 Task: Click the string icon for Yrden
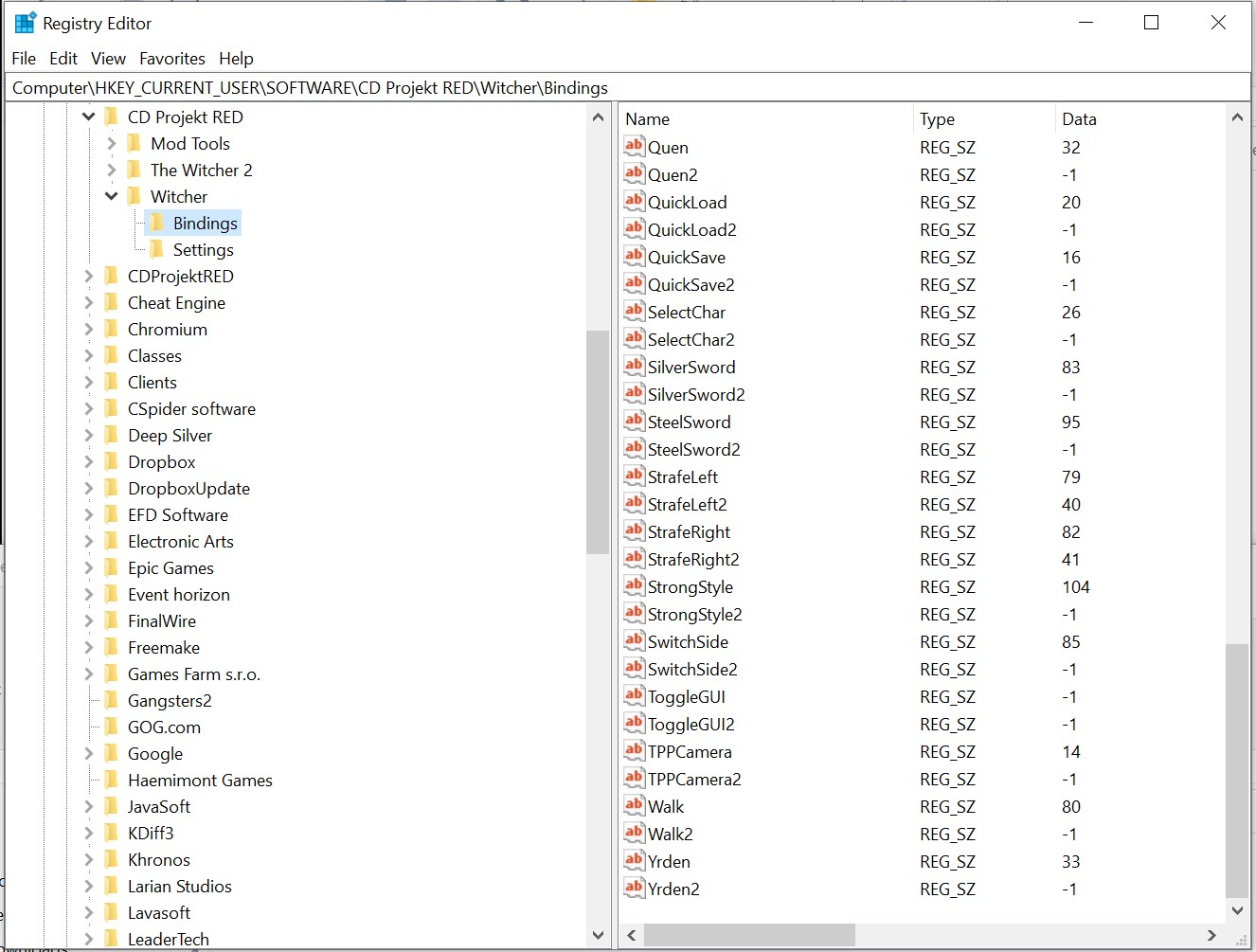[634, 860]
